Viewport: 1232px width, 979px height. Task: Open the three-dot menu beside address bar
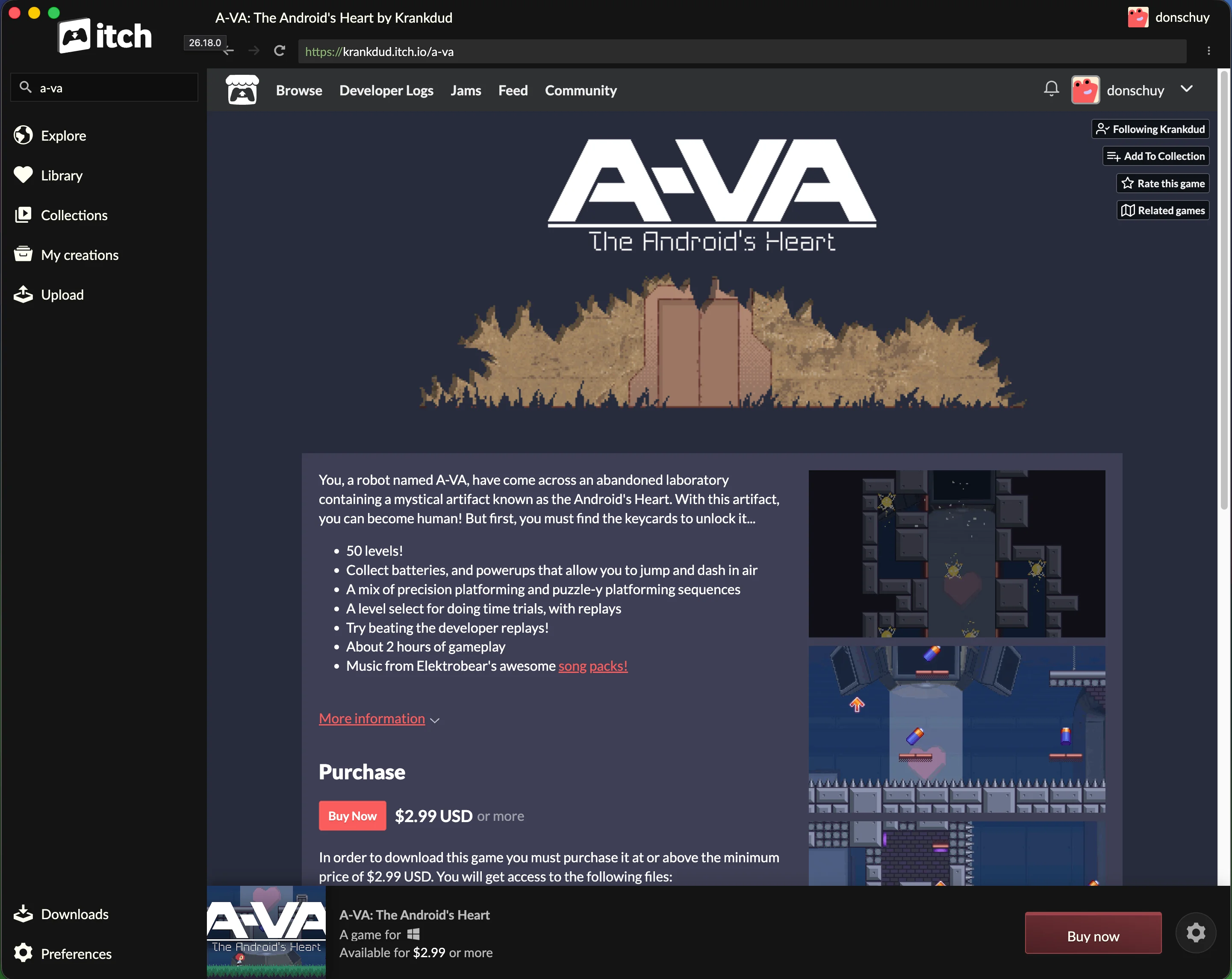click(x=1208, y=51)
